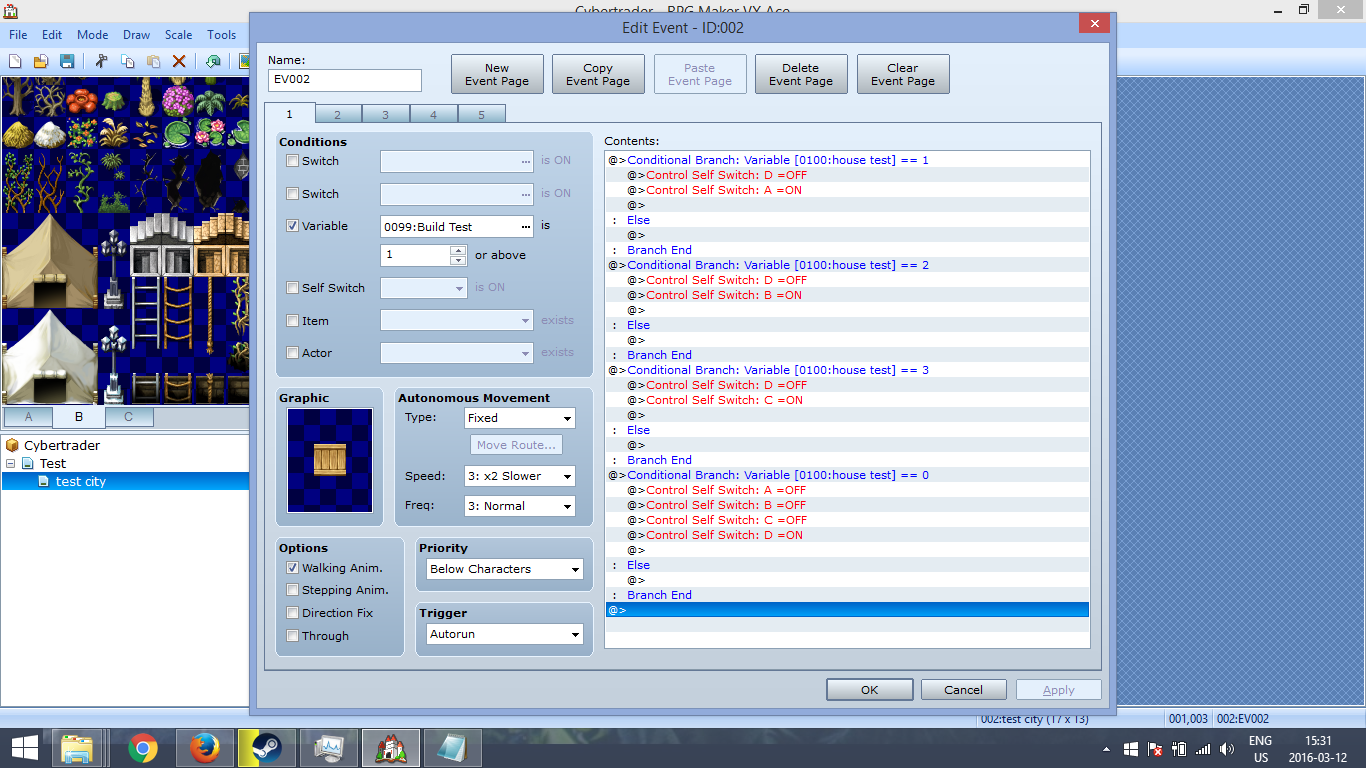Uncheck the Walking Anim. option
Image resolution: width=1366 pixels, height=768 pixels.
(292, 568)
